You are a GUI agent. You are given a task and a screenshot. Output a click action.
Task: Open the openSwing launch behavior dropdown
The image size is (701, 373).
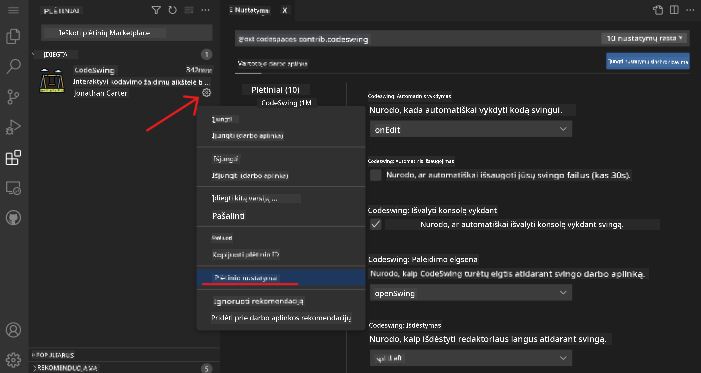click(471, 293)
